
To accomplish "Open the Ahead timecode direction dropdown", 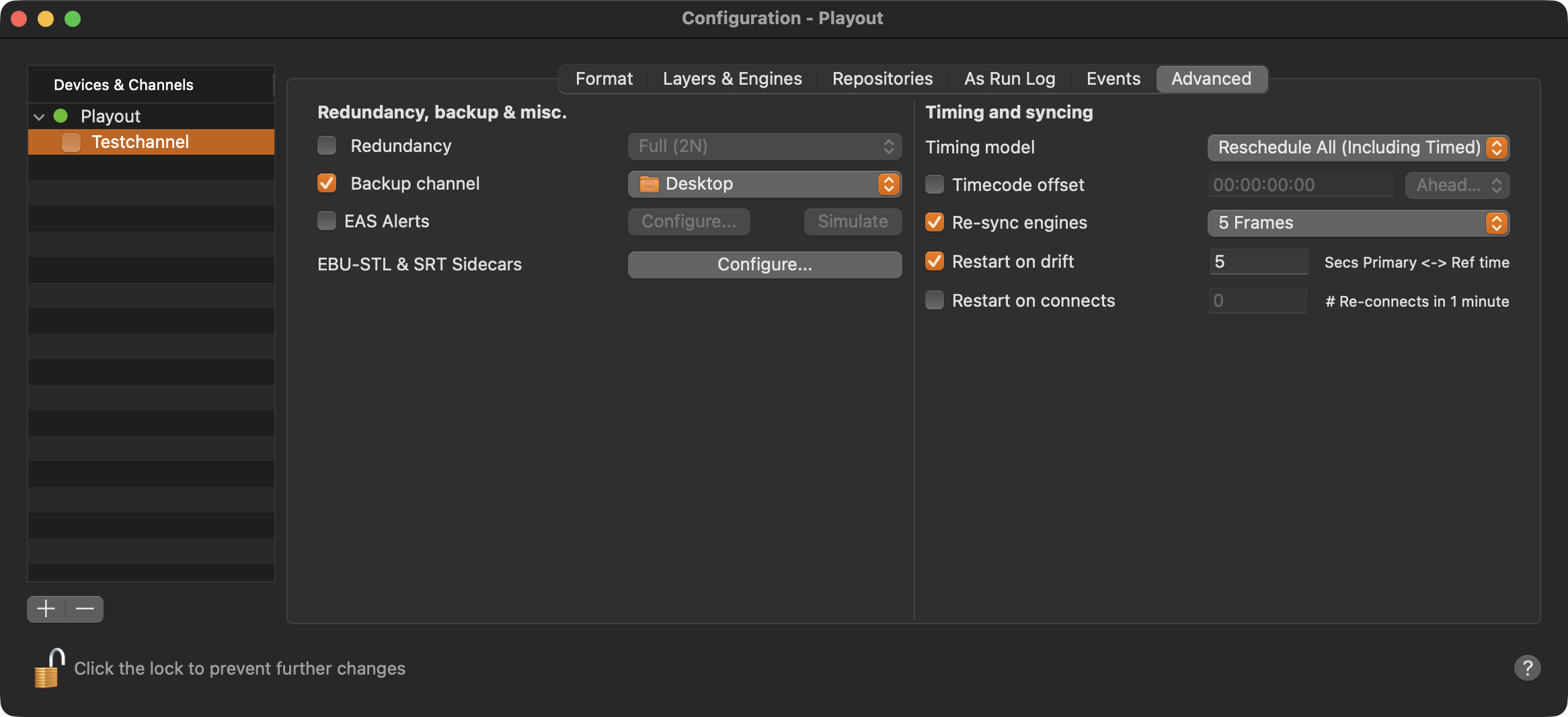I will (1457, 185).
